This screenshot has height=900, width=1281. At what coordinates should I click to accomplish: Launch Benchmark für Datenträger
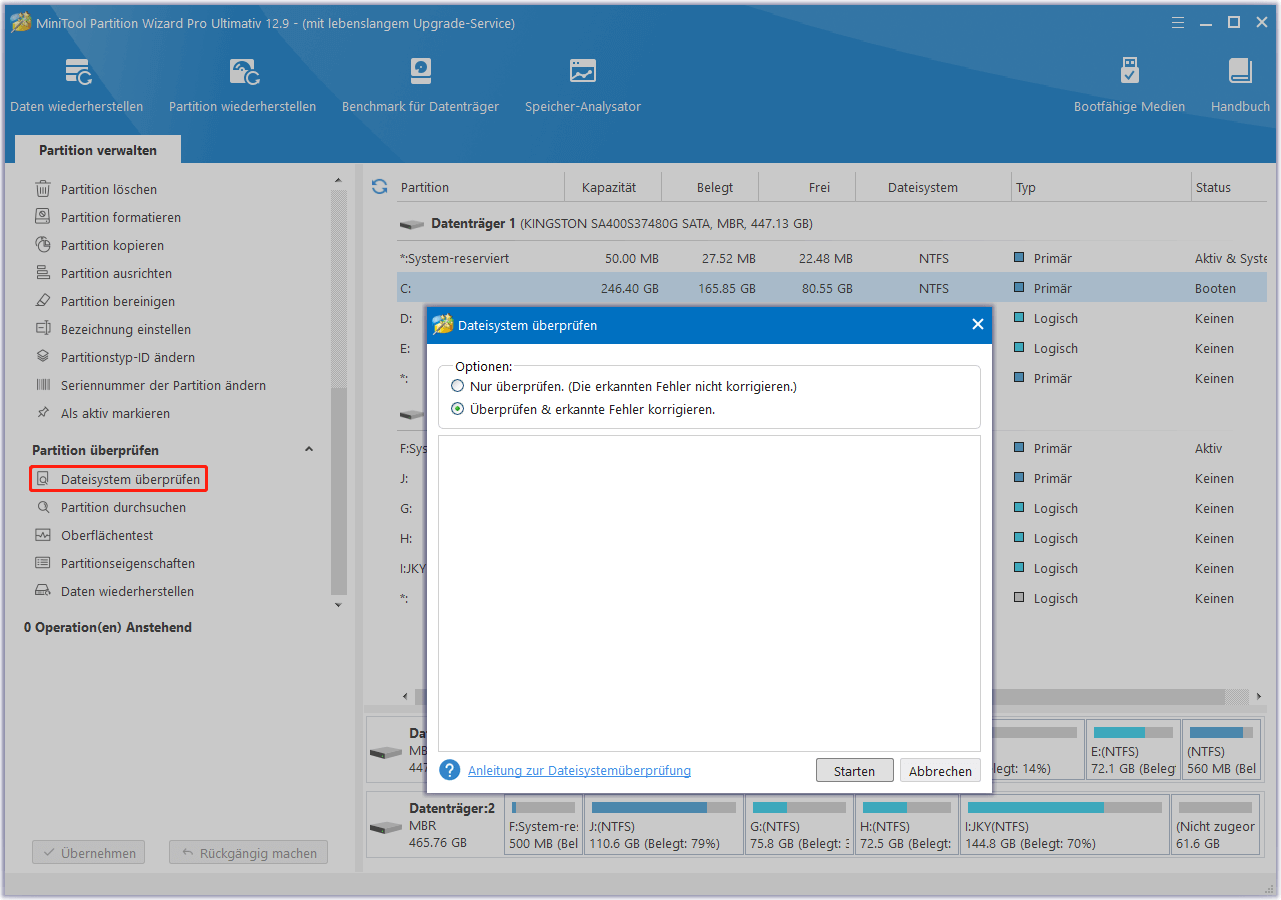(420, 86)
